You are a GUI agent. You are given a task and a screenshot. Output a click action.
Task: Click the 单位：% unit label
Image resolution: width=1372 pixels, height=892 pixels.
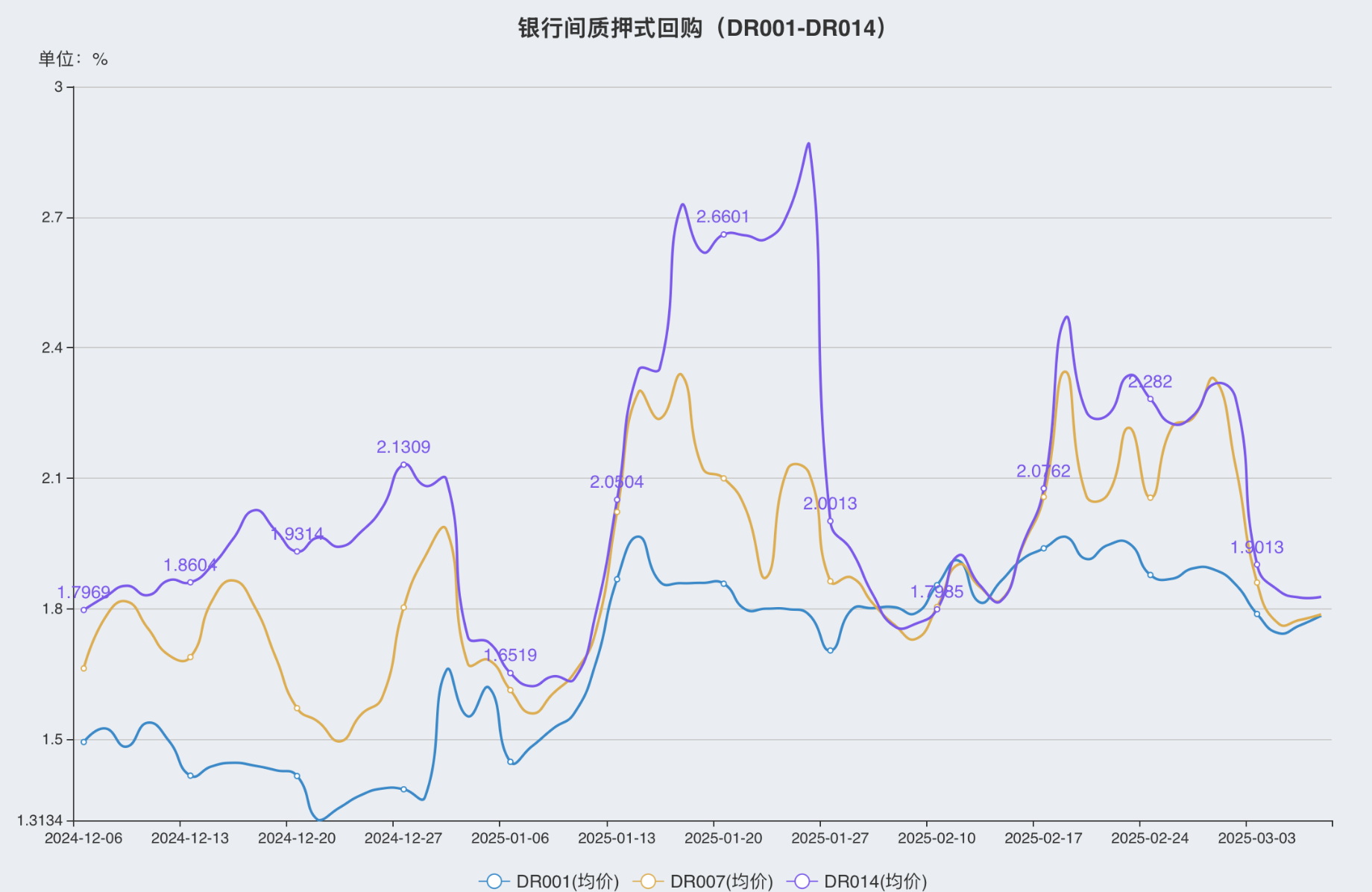(73, 59)
